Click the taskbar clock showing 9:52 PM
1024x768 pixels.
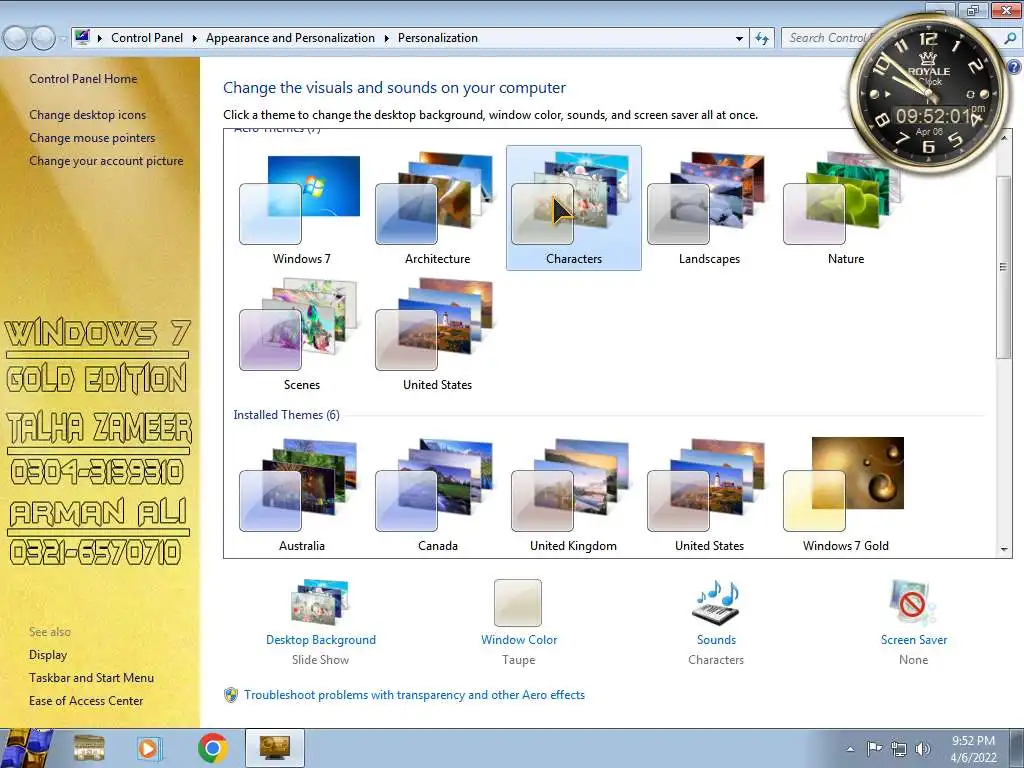pos(973,748)
